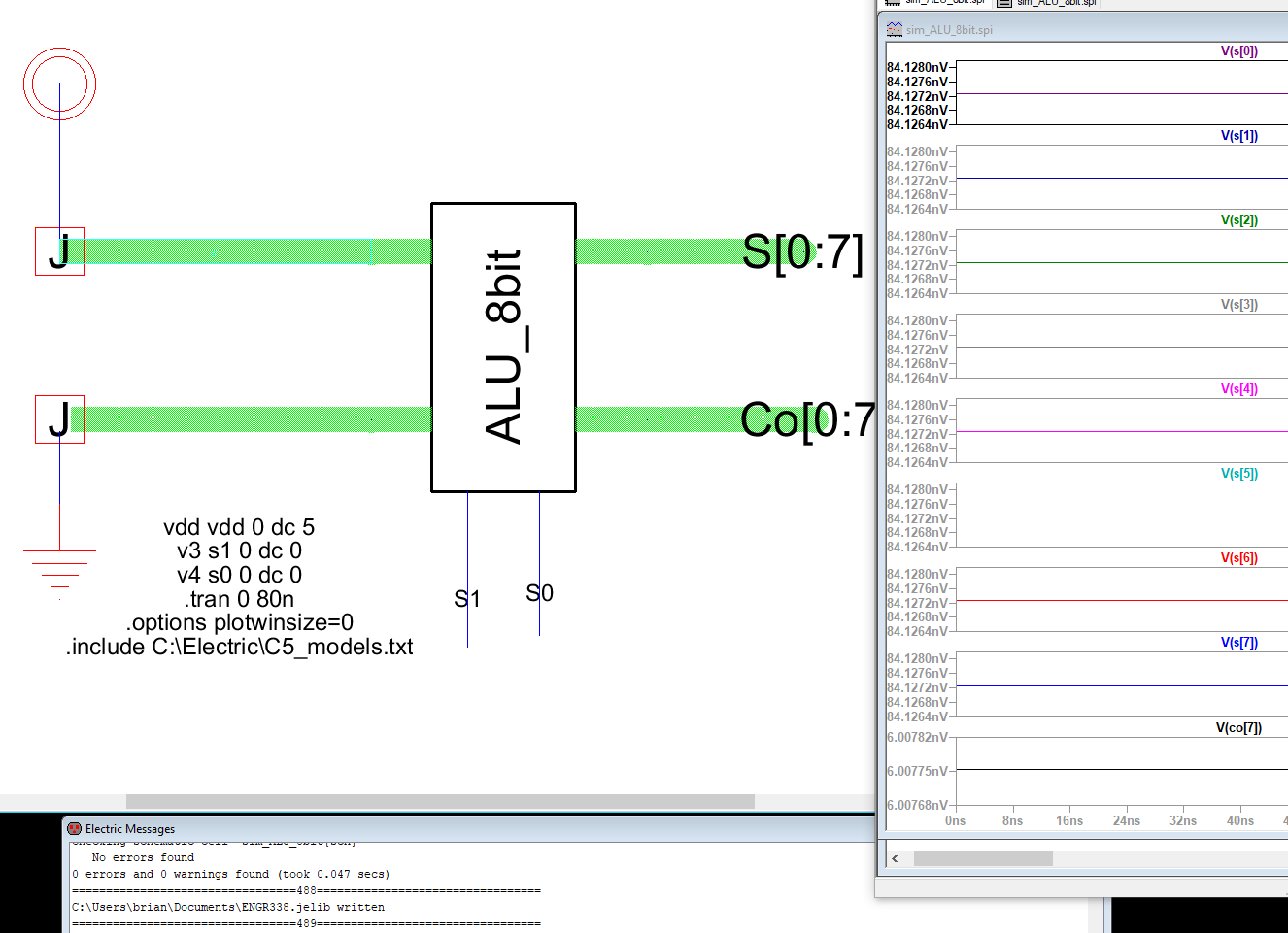
Task: Click the sim_ALU_8bit.spi waveform window icon
Action: [x=894, y=29]
